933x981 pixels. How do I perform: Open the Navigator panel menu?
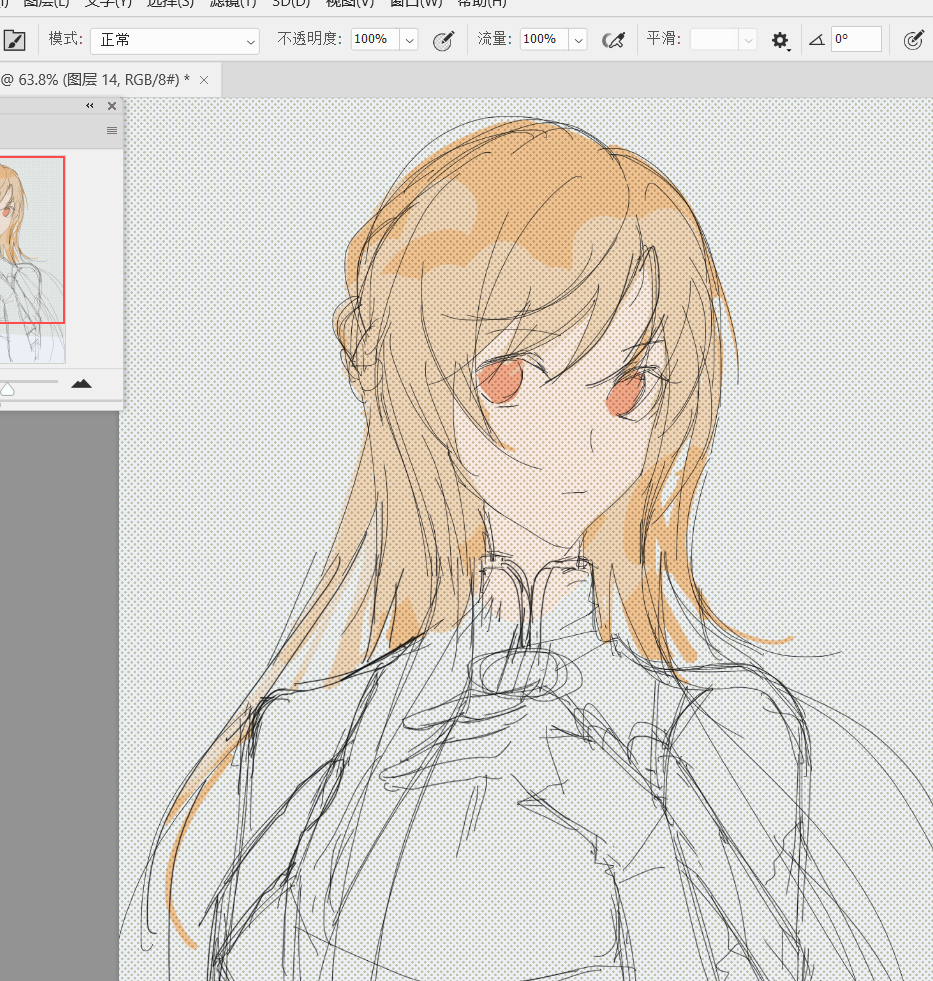click(112, 130)
